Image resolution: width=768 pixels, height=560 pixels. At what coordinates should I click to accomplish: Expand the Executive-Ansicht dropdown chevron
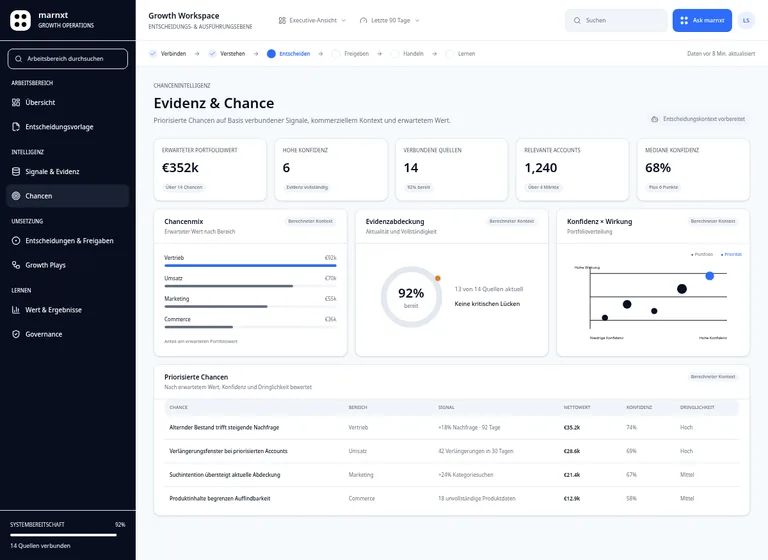tap(343, 21)
